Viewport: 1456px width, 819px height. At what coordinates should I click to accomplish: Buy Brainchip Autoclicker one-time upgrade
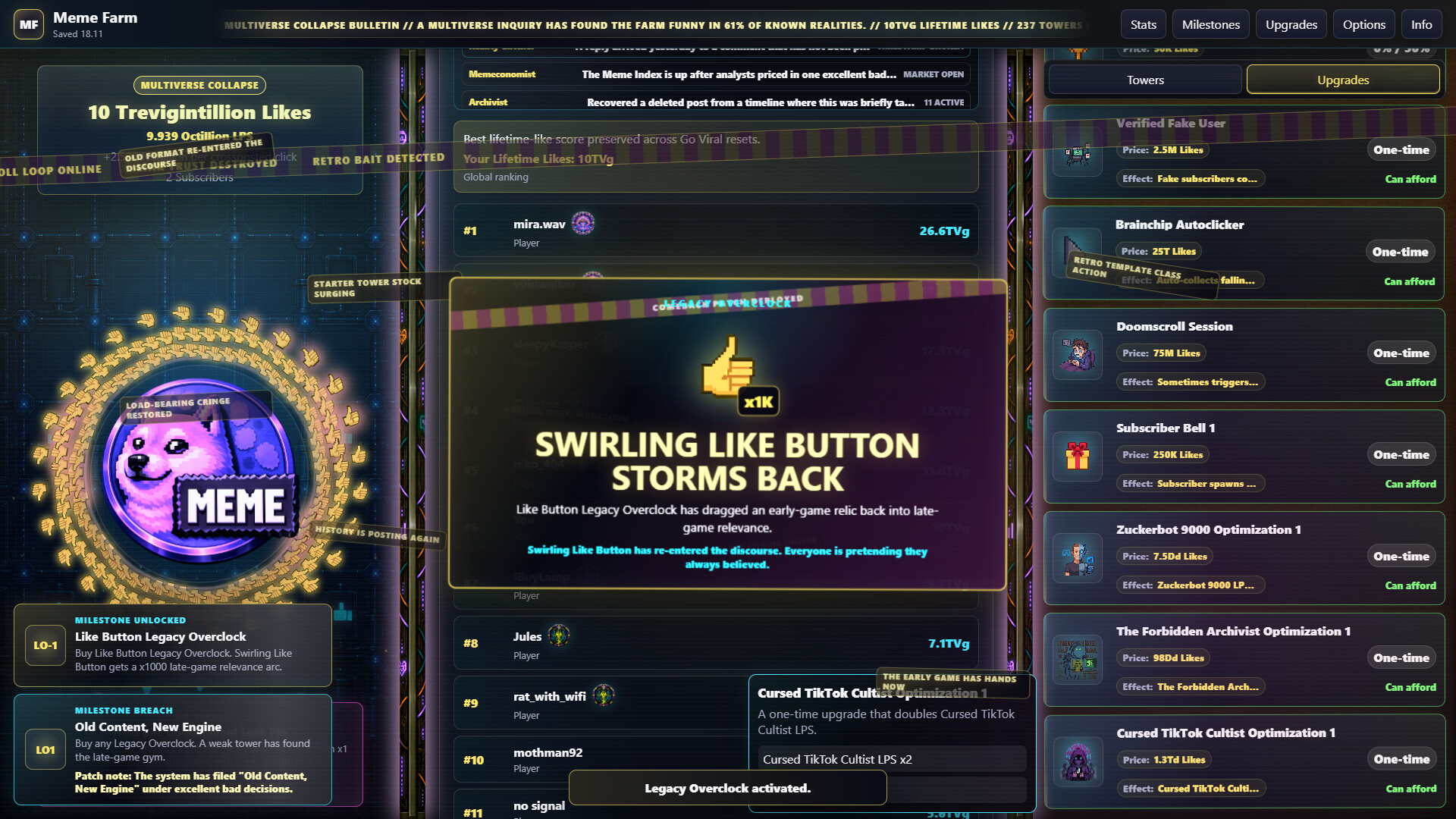pyautogui.click(x=1401, y=252)
